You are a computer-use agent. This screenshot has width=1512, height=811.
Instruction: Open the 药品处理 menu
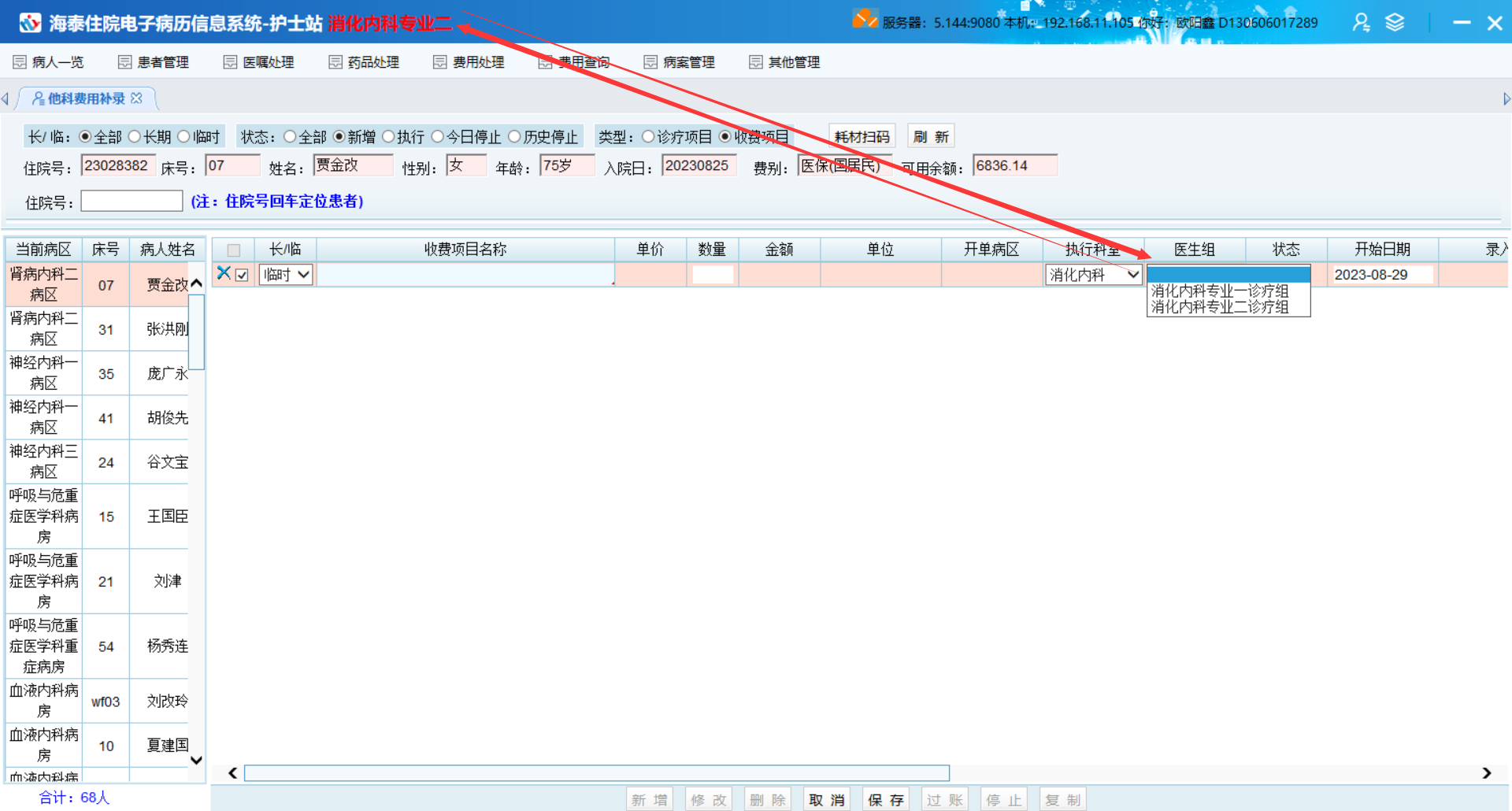click(364, 62)
